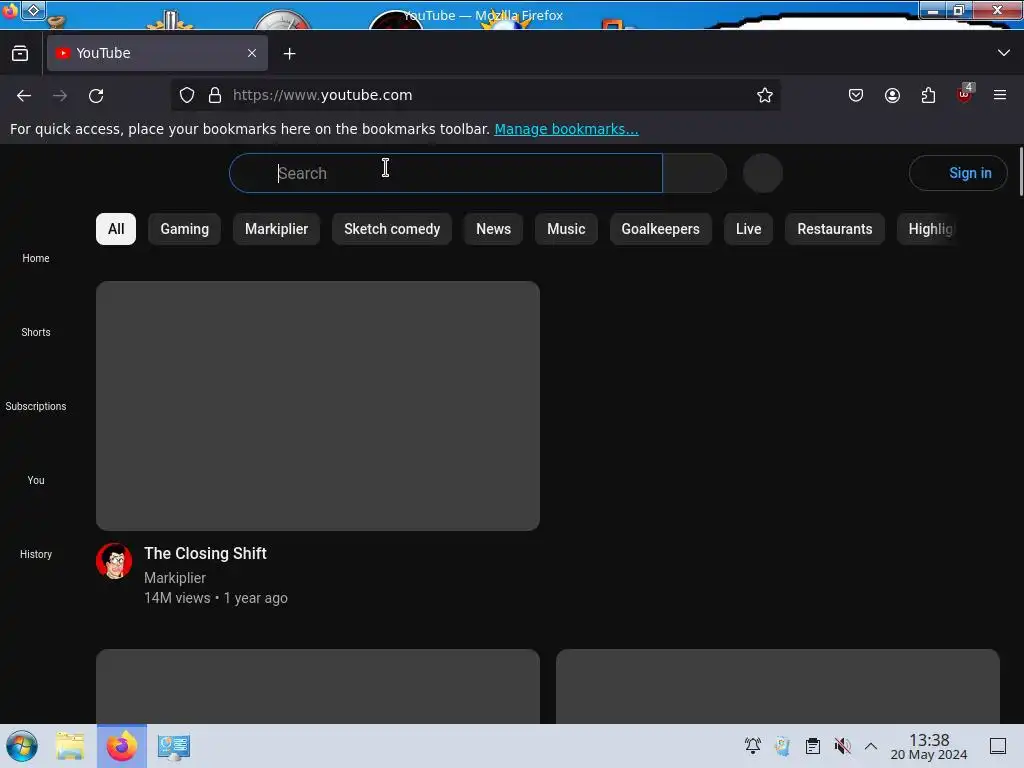Filter by News chip
This screenshot has height=768, width=1024.
click(493, 229)
